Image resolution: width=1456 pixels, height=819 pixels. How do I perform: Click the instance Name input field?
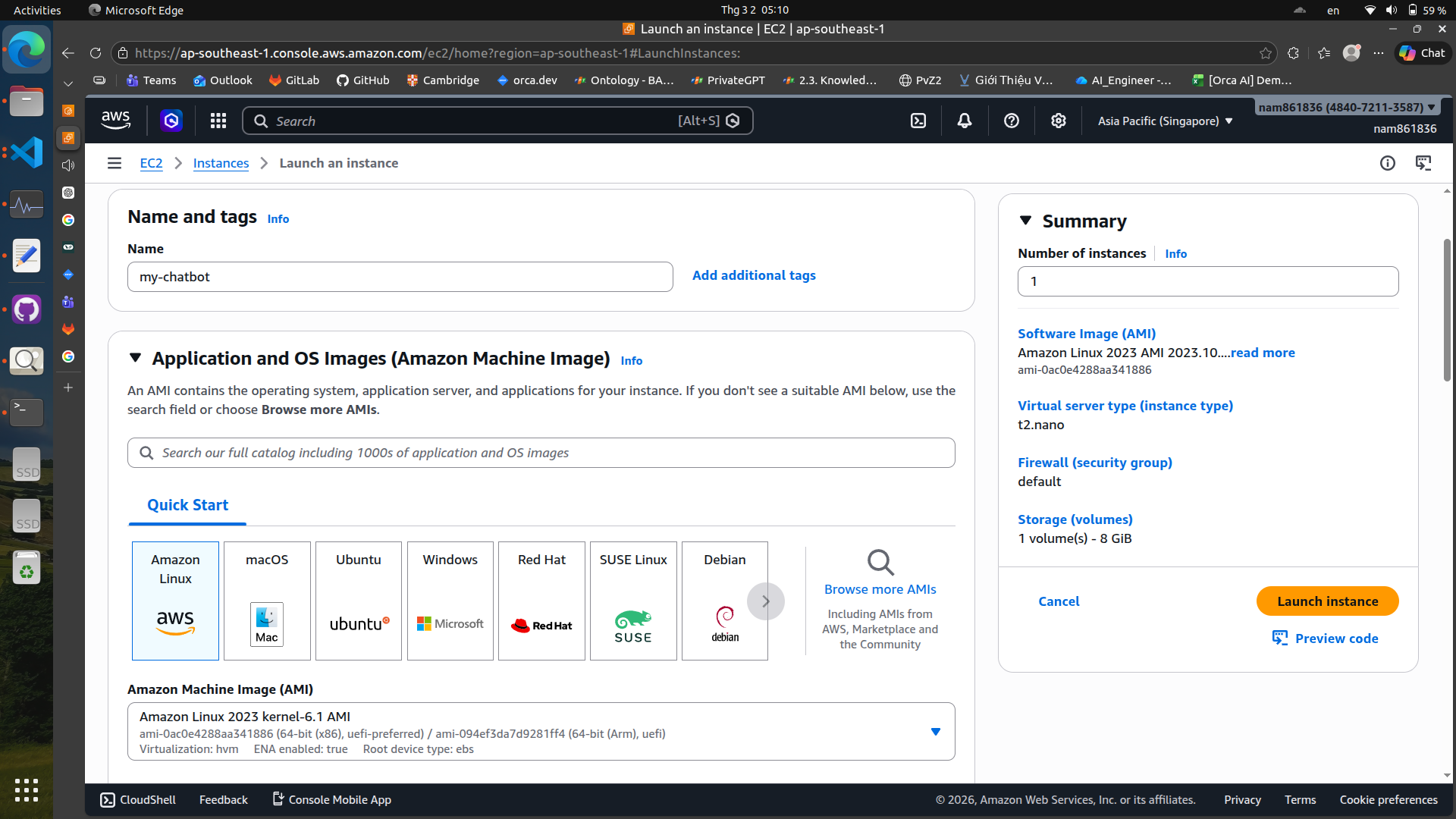pyautogui.click(x=400, y=276)
